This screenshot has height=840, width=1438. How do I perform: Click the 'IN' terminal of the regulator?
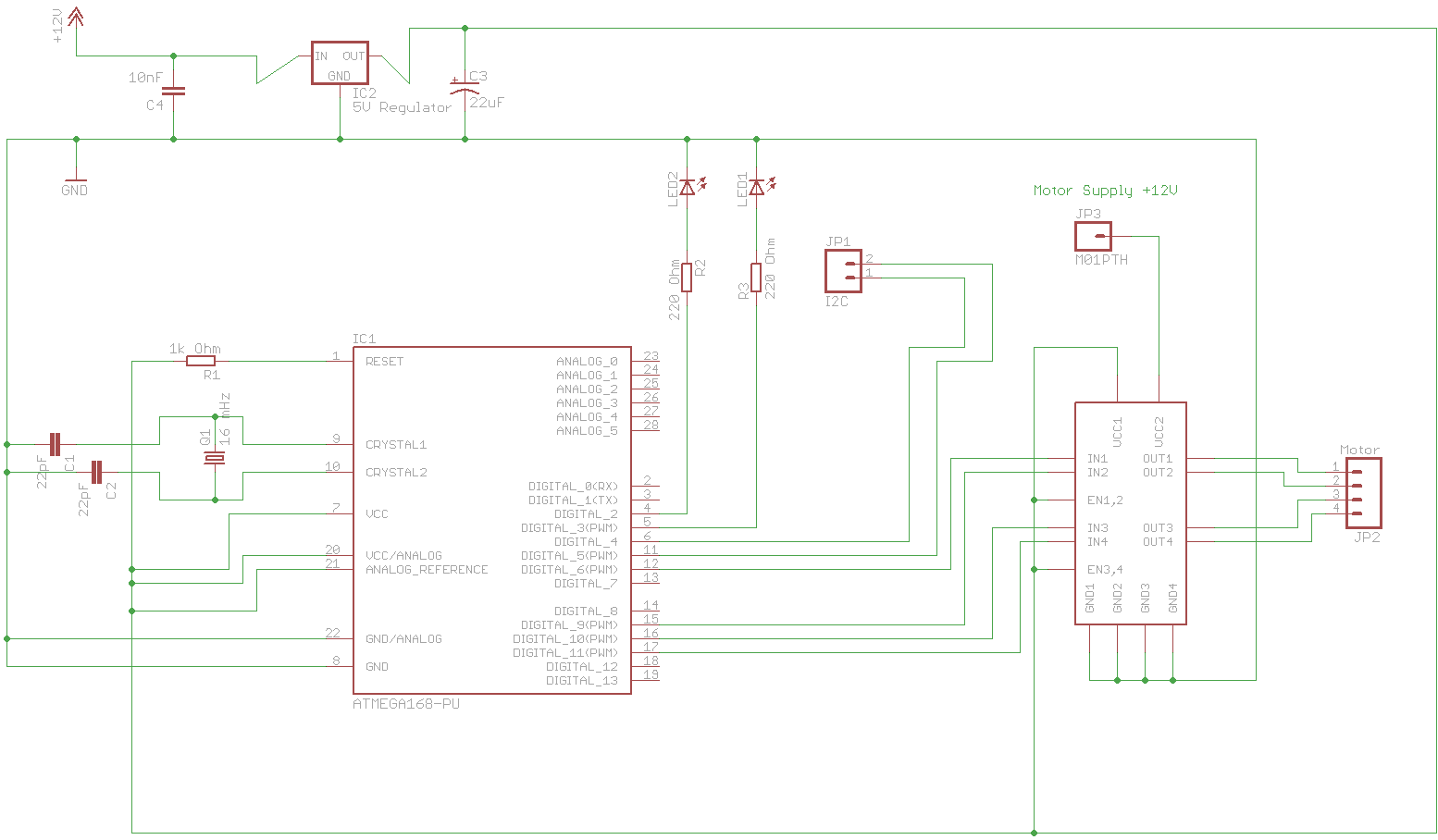[321, 56]
